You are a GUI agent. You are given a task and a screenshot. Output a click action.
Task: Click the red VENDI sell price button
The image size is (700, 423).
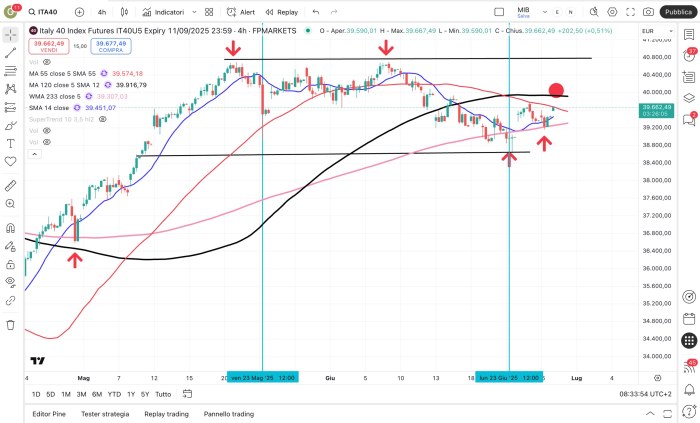point(47,46)
